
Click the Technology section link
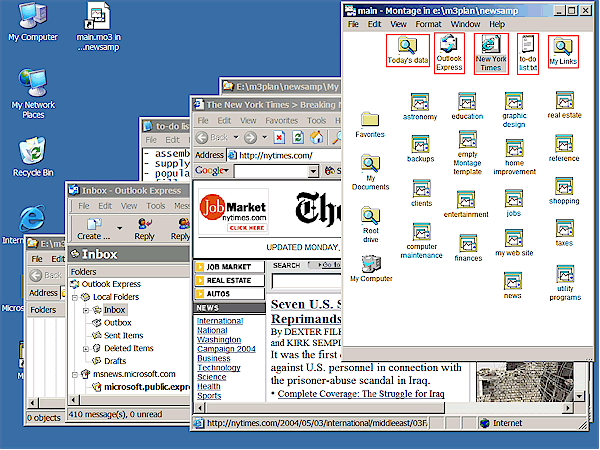218,367
